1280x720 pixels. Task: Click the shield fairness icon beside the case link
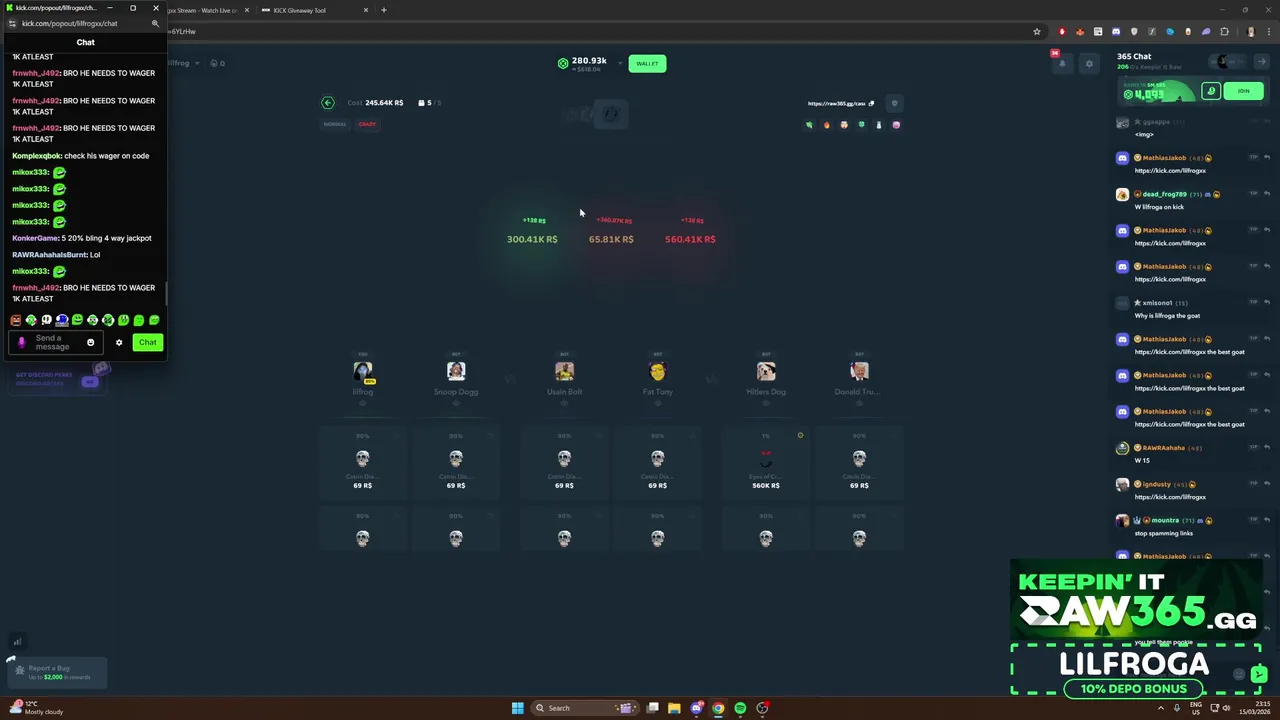pos(894,103)
